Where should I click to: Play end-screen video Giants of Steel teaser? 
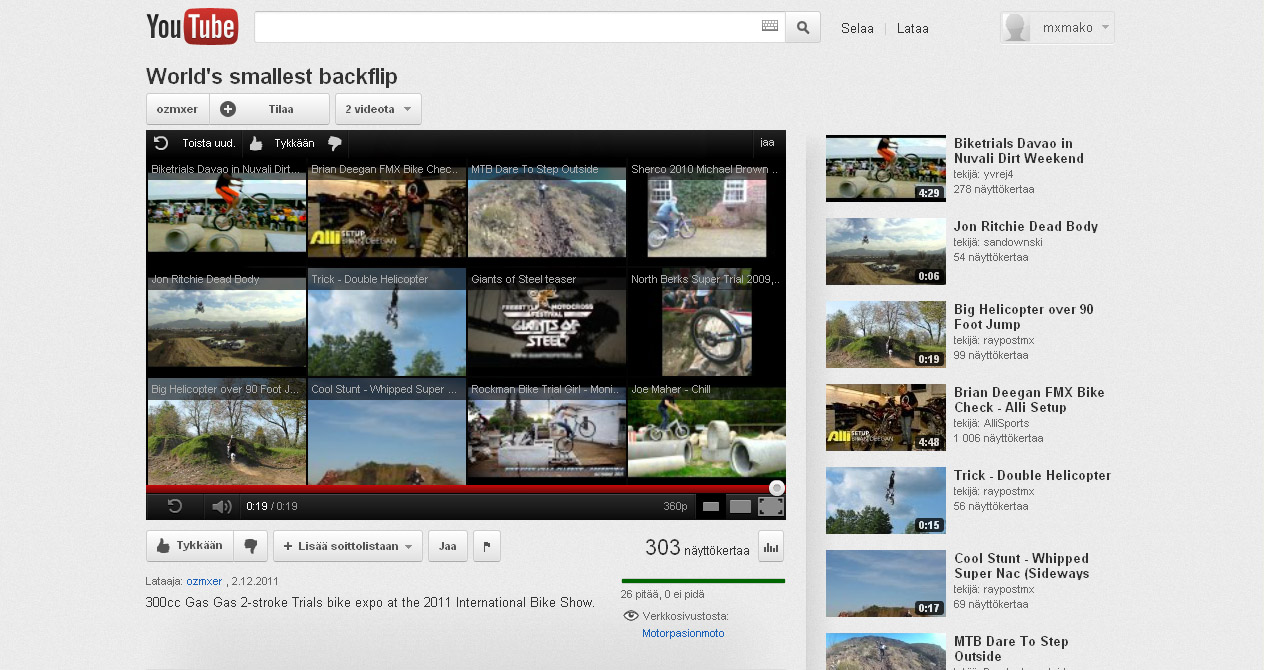546,320
